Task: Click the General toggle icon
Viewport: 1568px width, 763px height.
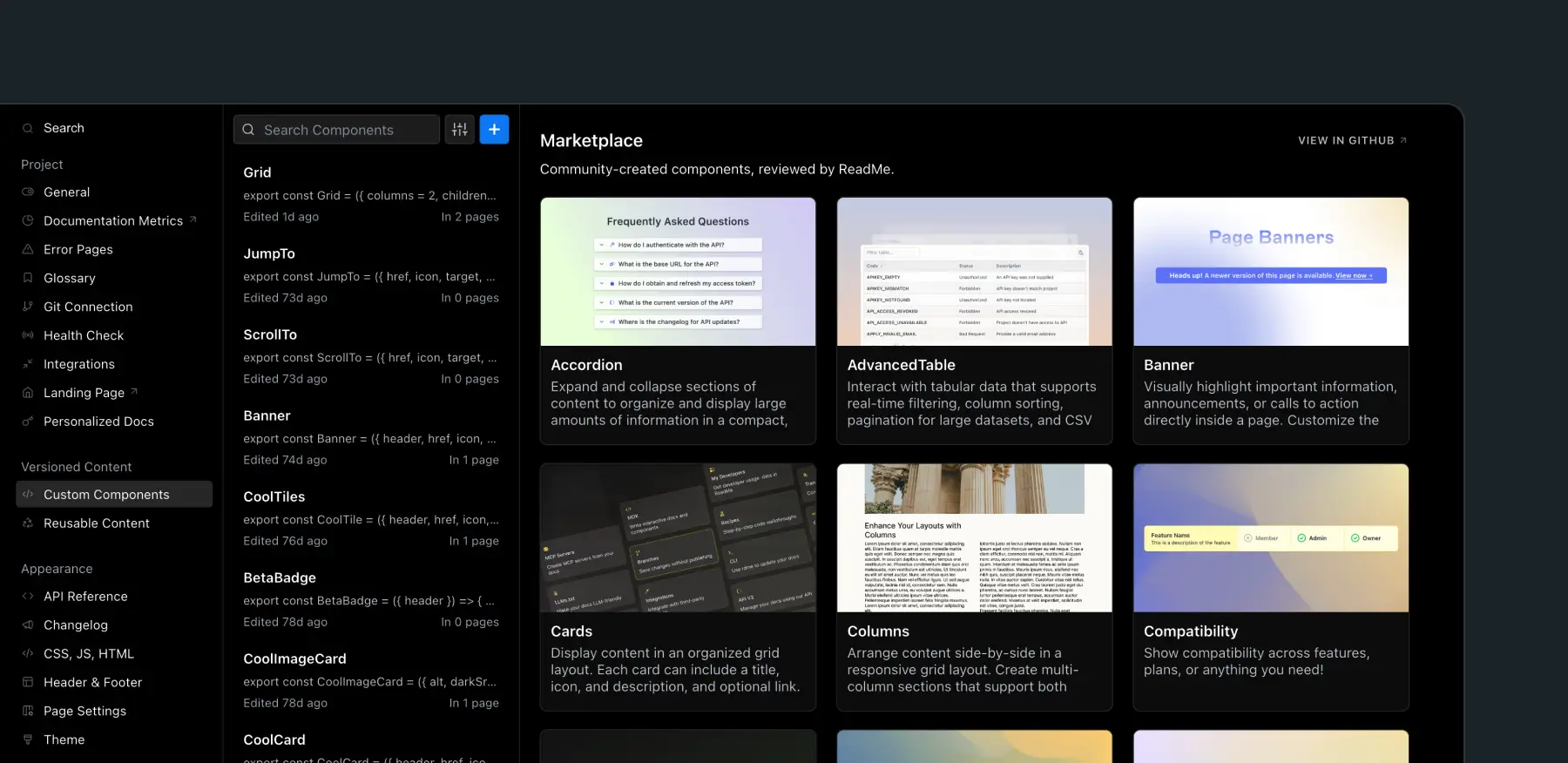Action: click(28, 192)
